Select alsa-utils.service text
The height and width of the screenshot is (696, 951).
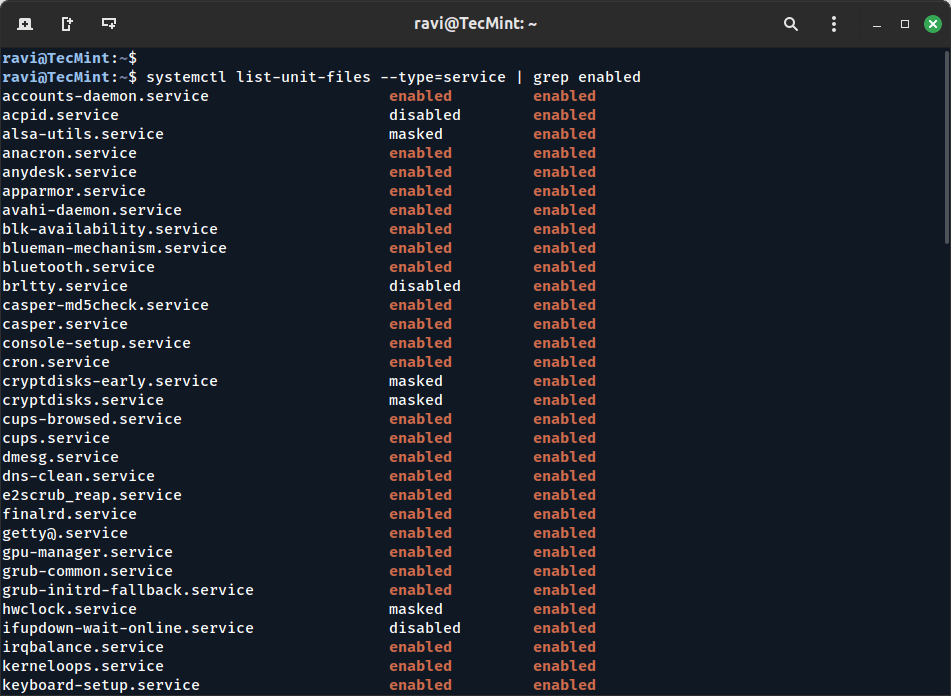pyautogui.click(x=83, y=134)
